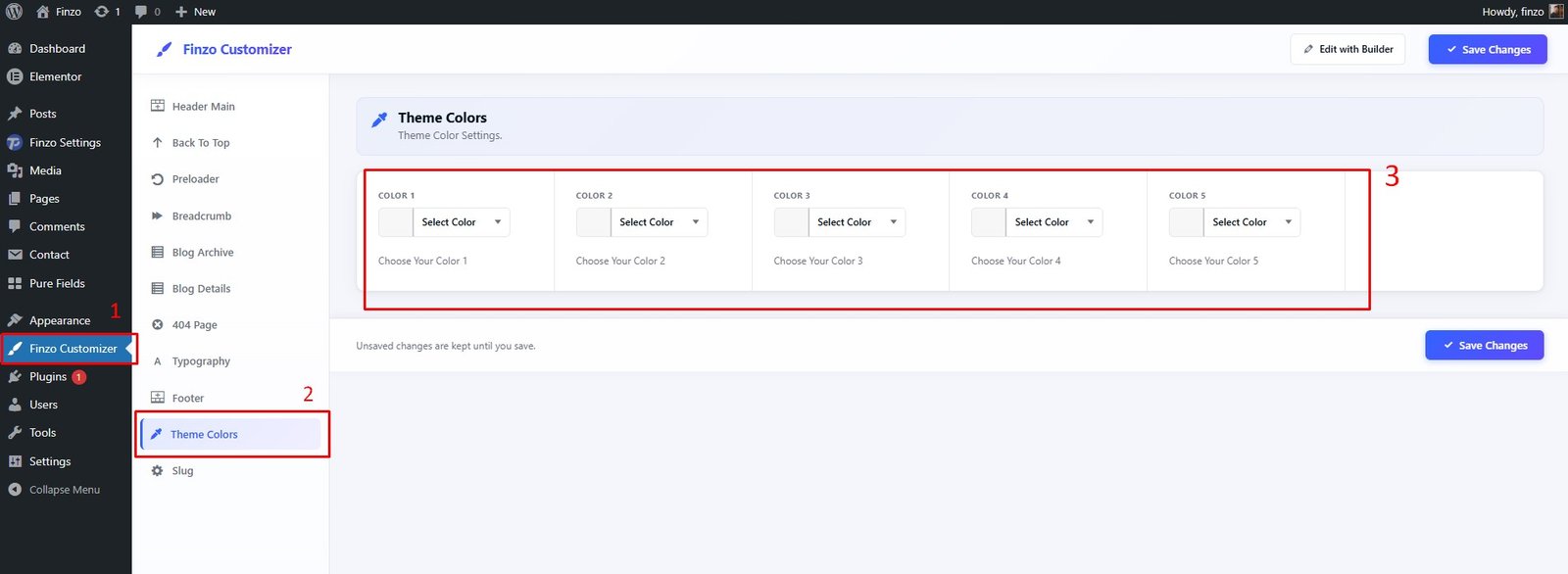Open the comments bubble icon in admin bar
The image size is (1568, 574).
pyautogui.click(x=141, y=12)
